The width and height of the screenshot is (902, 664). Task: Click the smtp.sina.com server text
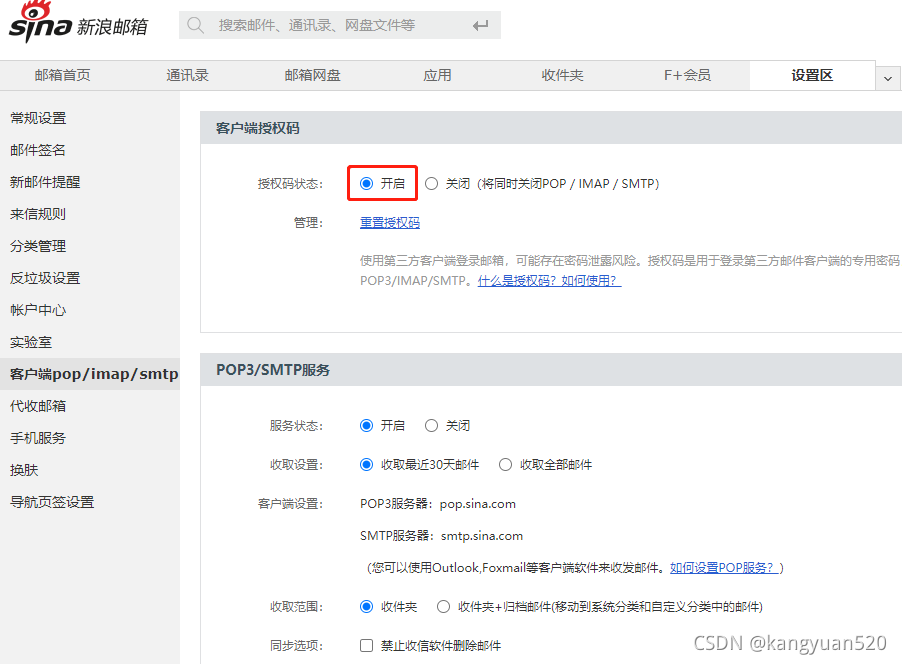(x=481, y=536)
